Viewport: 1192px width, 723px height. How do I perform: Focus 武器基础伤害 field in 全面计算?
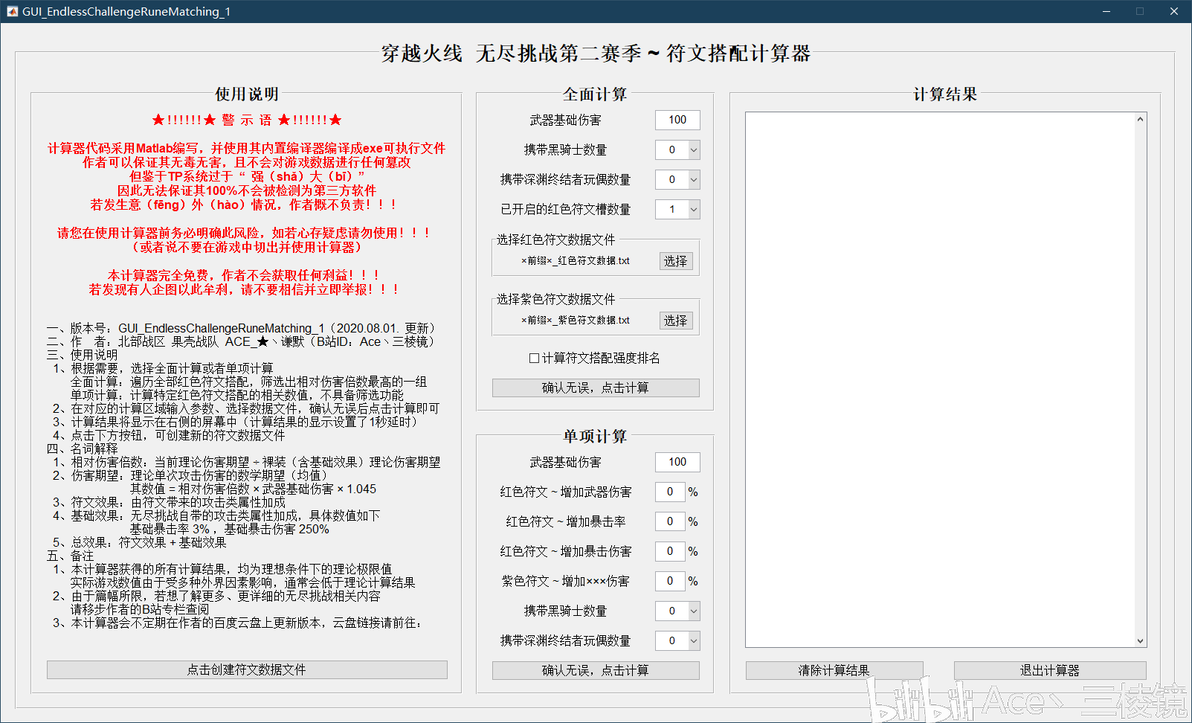(677, 120)
